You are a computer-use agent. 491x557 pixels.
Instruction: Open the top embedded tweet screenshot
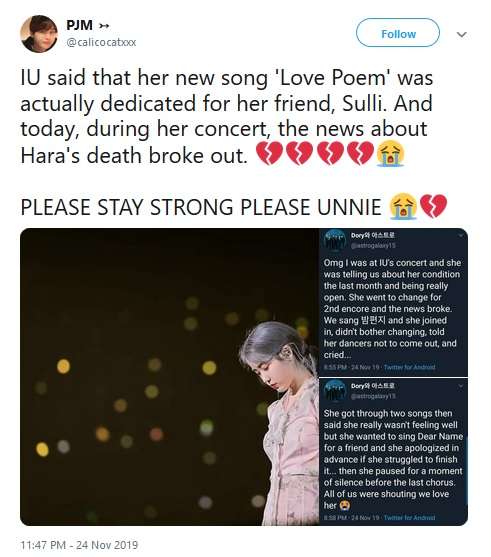(393, 302)
